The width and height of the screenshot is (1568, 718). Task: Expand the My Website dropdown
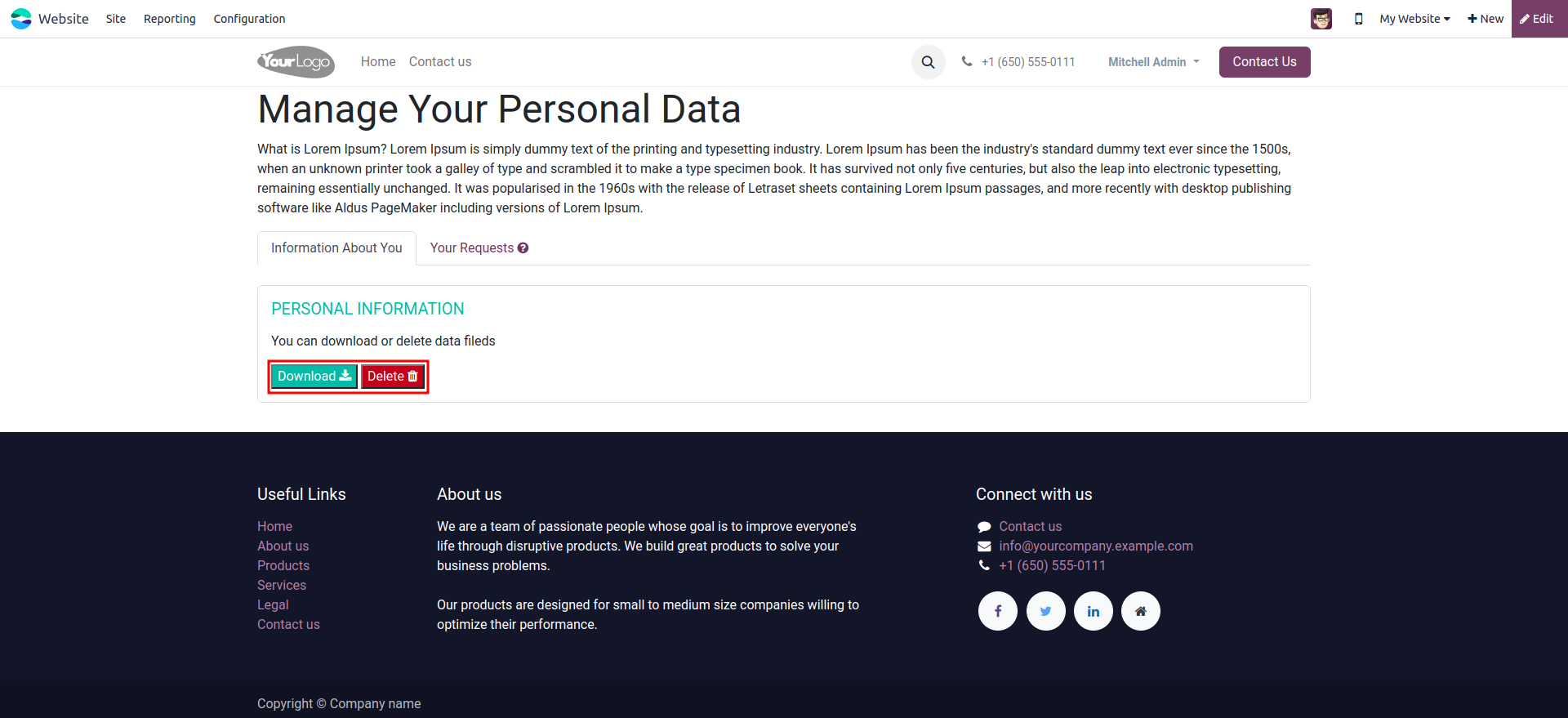(x=1414, y=19)
